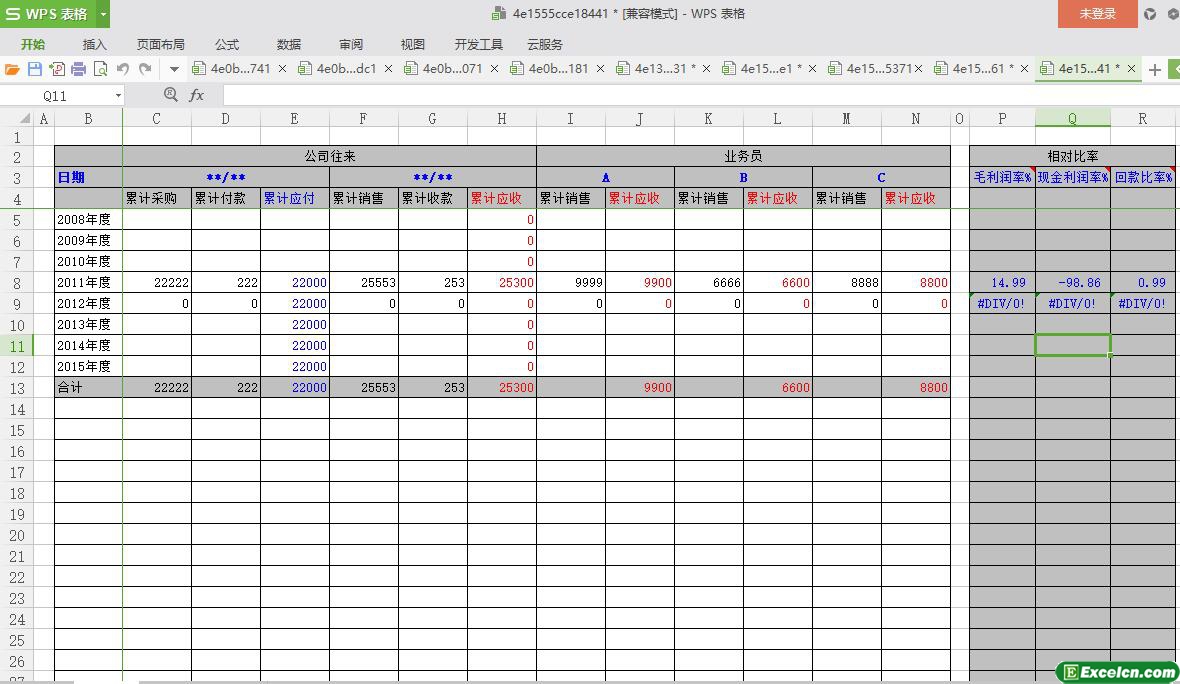Close the 4e0b...181 document tab
Viewport: 1180px width, 684px height.
601,68
